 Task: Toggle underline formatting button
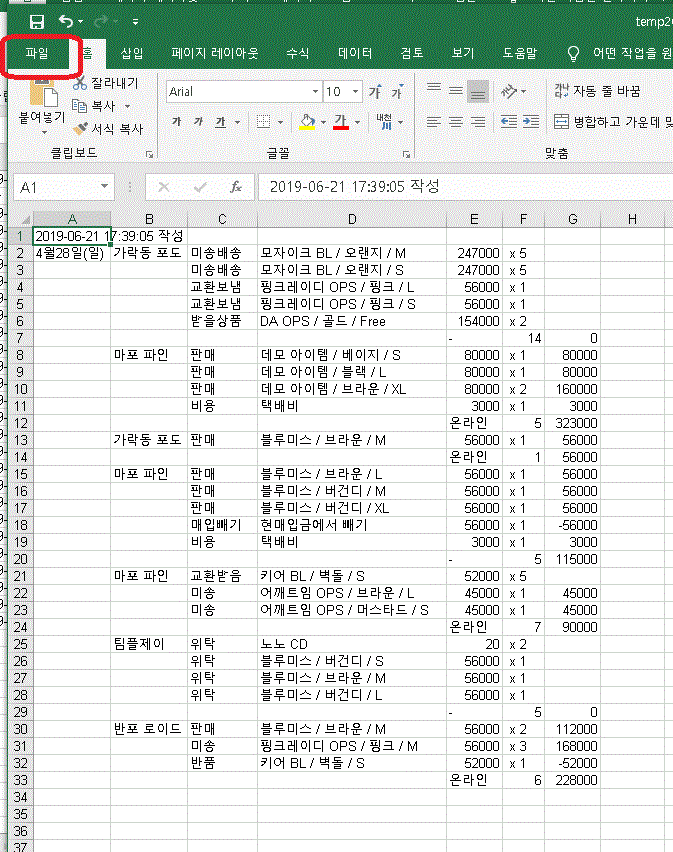click(x=220, y=122)
